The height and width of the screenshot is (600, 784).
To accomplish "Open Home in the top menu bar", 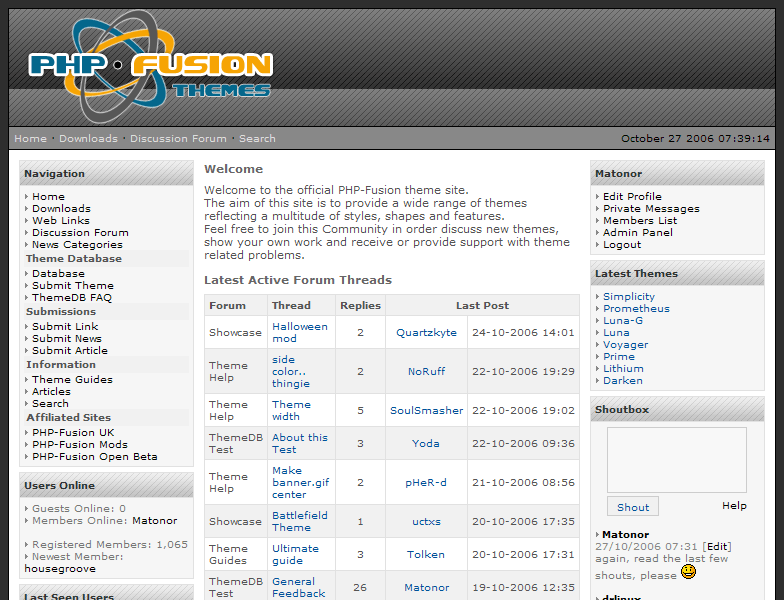I will point(30,138).
